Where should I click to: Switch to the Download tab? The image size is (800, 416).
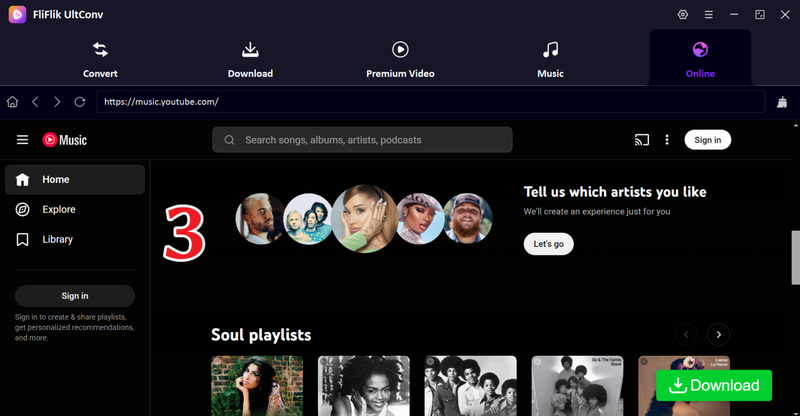click(x=250, y=60)
